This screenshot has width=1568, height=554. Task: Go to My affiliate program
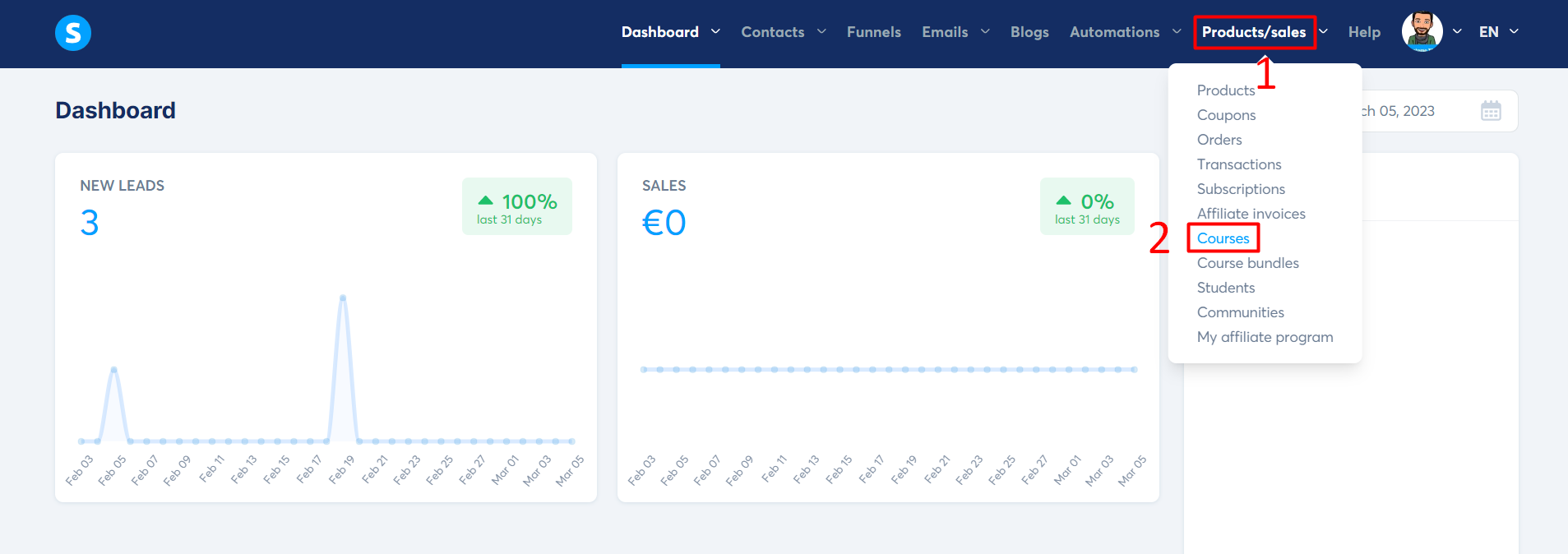pyautogui.click(x=1265, y=337)
